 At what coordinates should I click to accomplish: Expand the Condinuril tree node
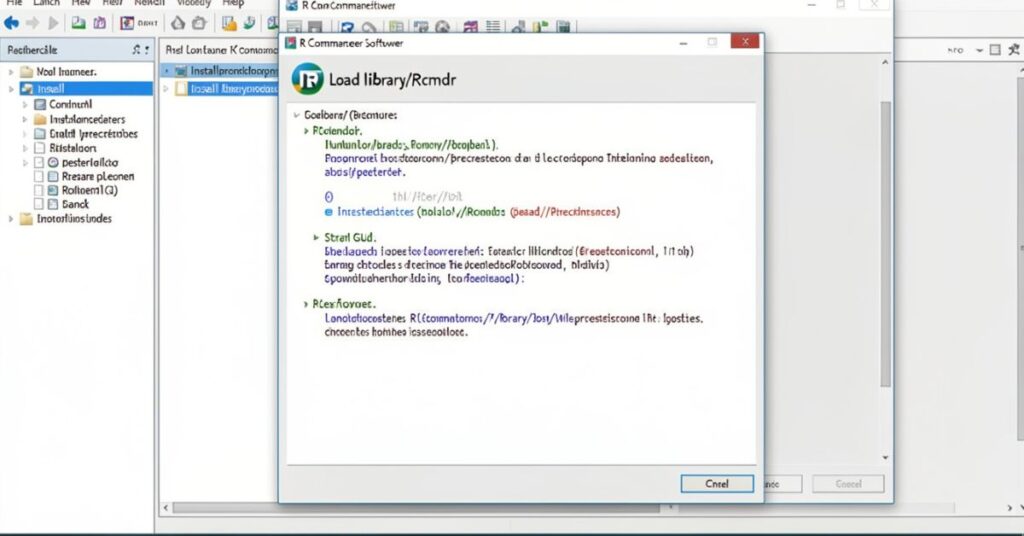pyautogui.click(x=25, y=104)
